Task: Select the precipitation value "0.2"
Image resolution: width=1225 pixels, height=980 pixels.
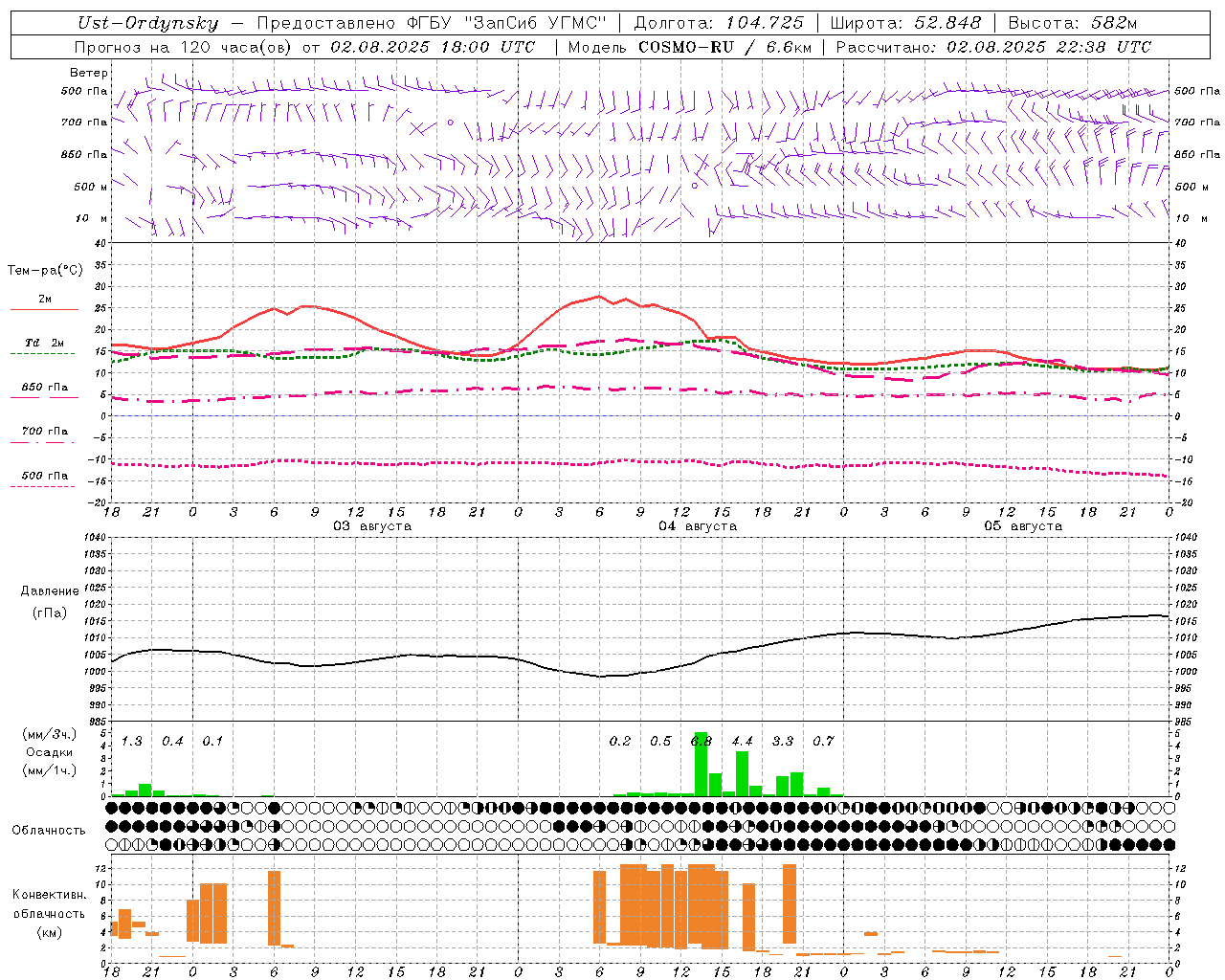Action: (x=620, y=742)
